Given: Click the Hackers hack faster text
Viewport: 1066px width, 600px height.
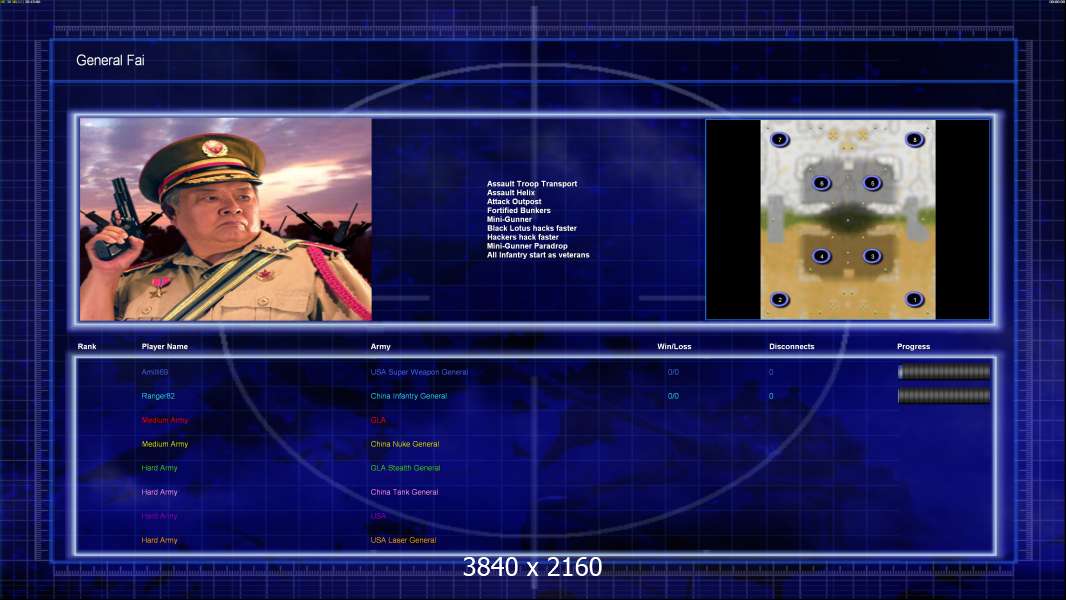Looking at the screenshot, I should pyautogui.click(x=523, y=237).
